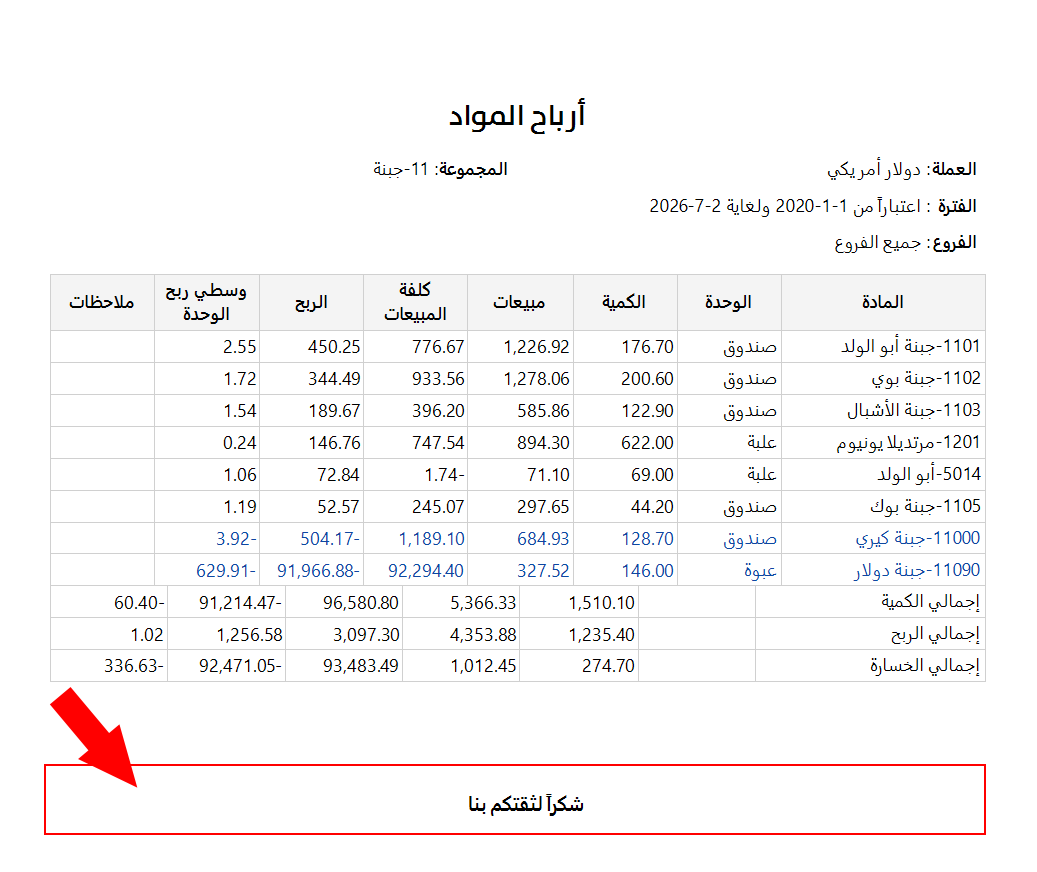This screenshot has height=872, width=1037.
Task: Select the ملاحظات column header
Action: [102, 303]
